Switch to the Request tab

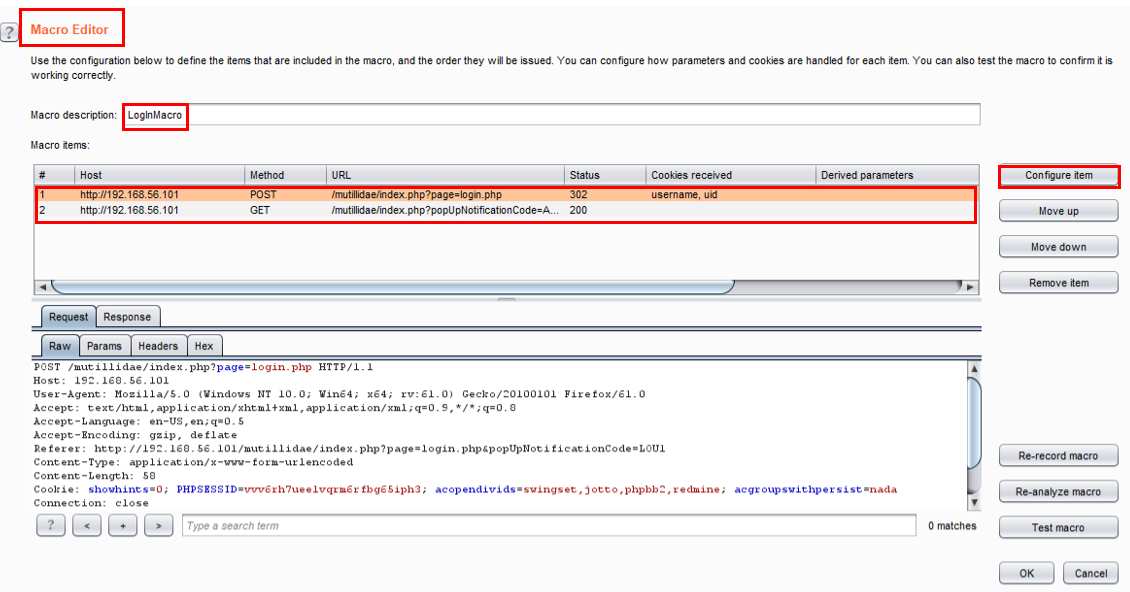(x=68, y=317)
